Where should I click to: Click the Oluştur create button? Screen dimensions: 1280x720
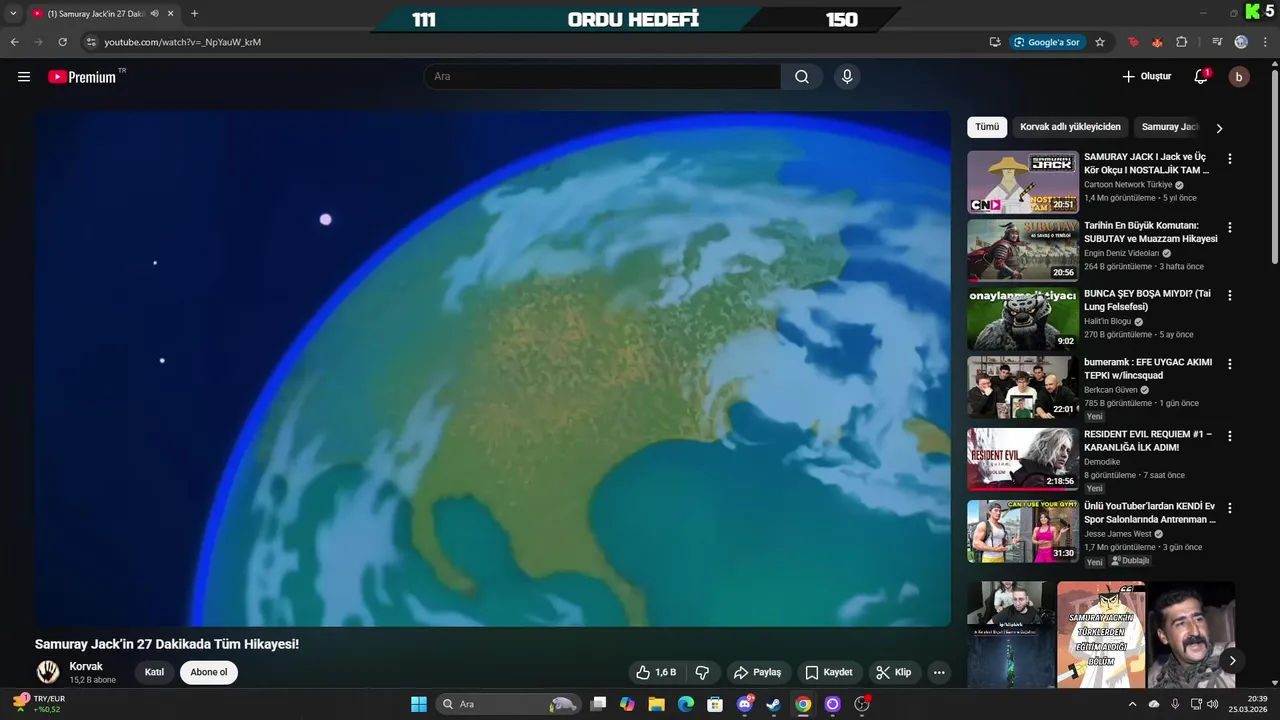point(1146,77)
